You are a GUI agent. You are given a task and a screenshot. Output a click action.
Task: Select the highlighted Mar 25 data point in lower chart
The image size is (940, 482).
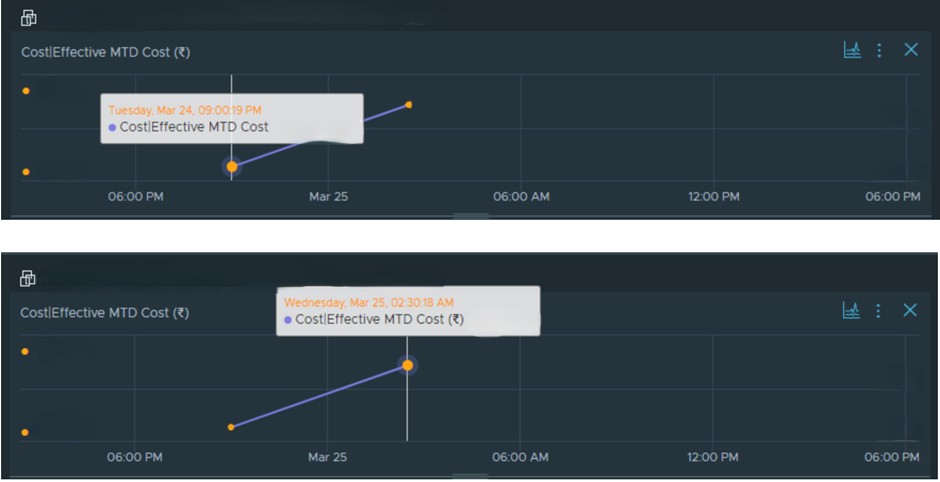tap(407, 365)
